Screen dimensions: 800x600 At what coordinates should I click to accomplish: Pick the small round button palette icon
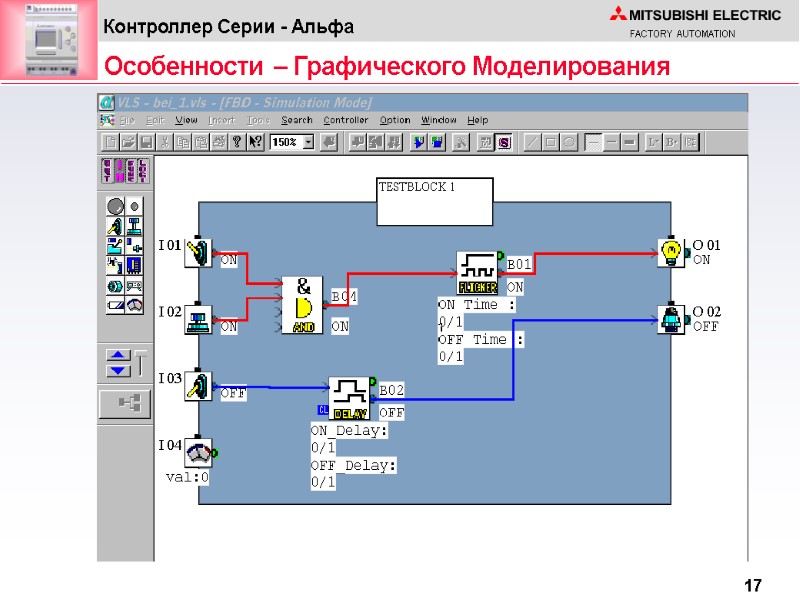coord(134,206)
